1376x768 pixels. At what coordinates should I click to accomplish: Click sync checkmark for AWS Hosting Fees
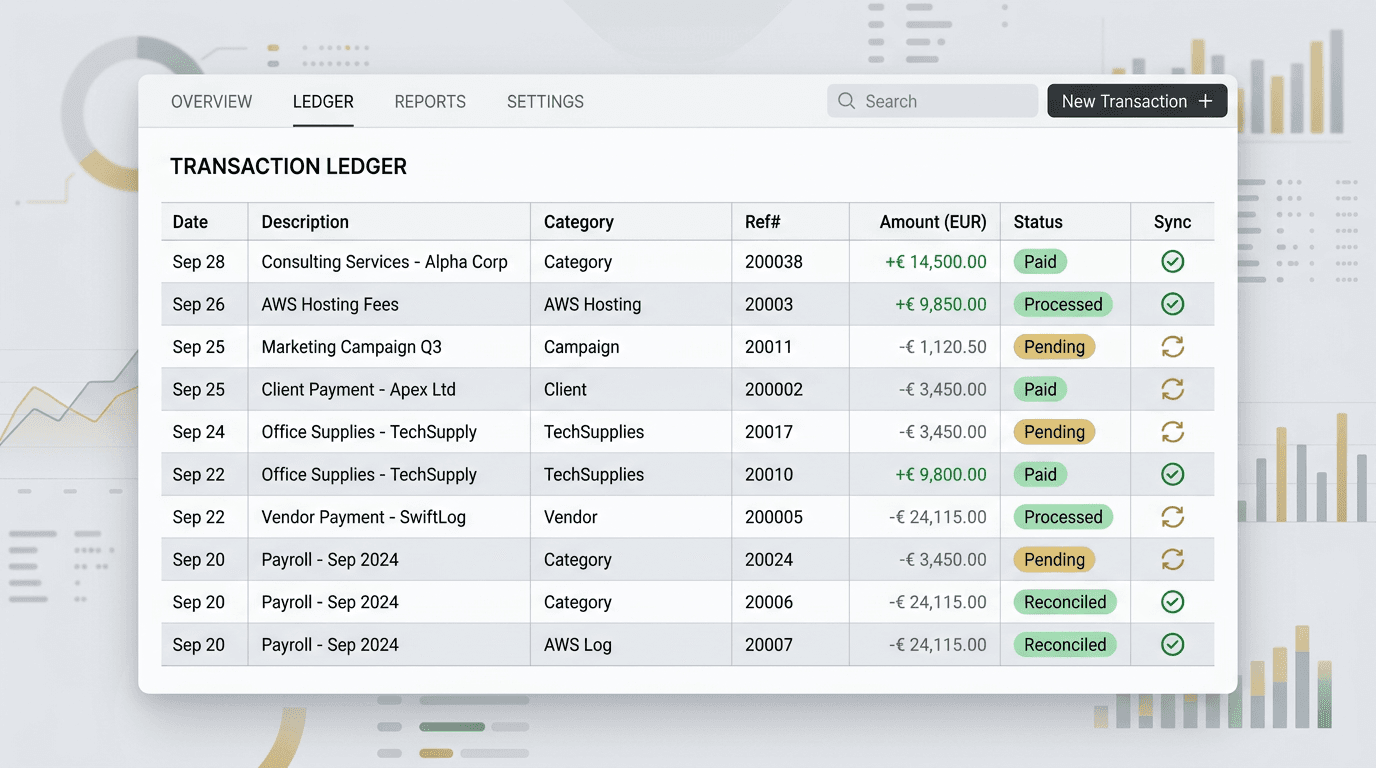1171,304
